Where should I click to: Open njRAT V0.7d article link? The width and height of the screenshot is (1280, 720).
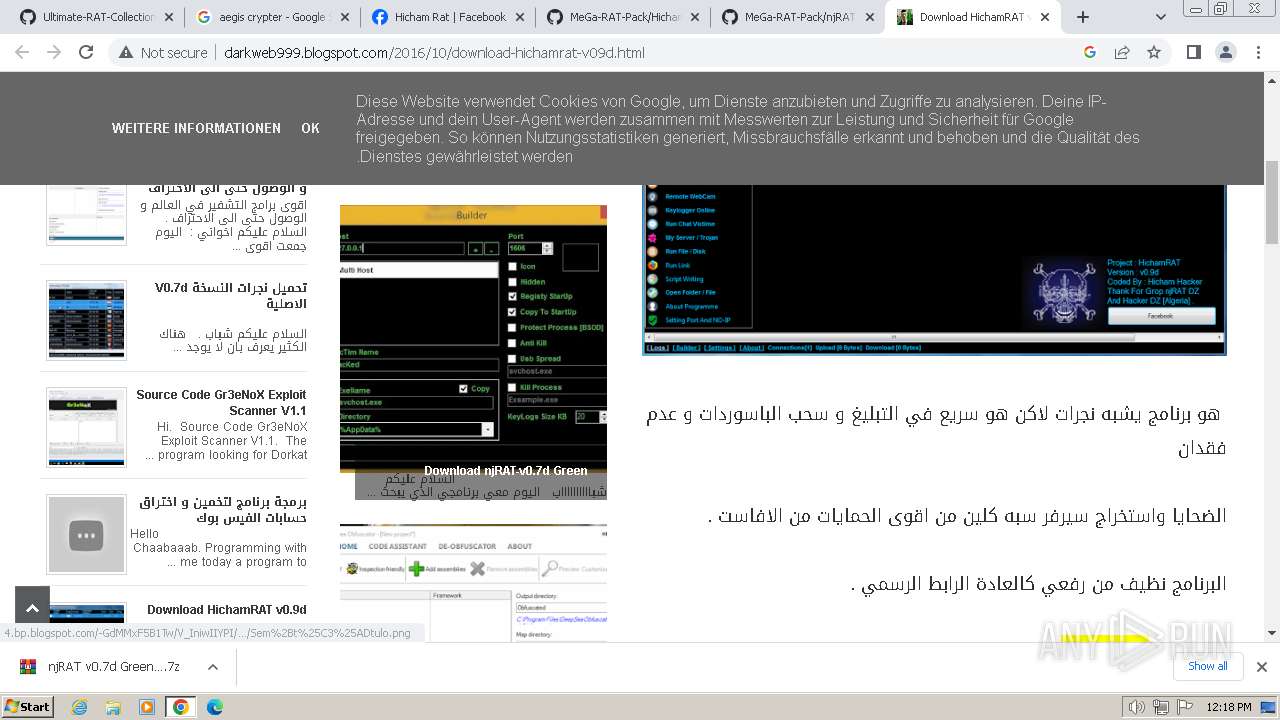tap(231, 296)
